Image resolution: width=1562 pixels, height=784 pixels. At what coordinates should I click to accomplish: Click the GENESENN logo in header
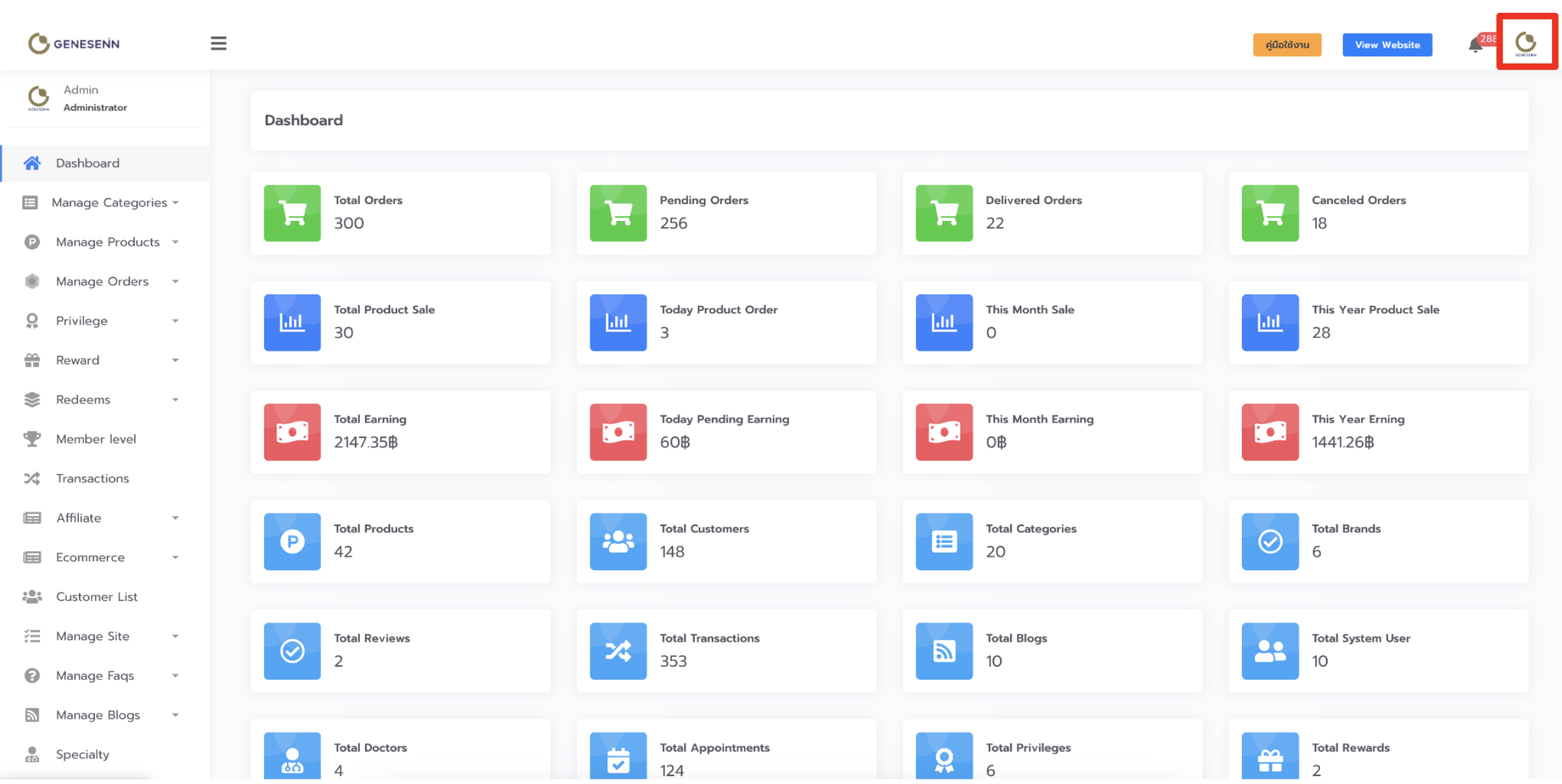[74, 44]
